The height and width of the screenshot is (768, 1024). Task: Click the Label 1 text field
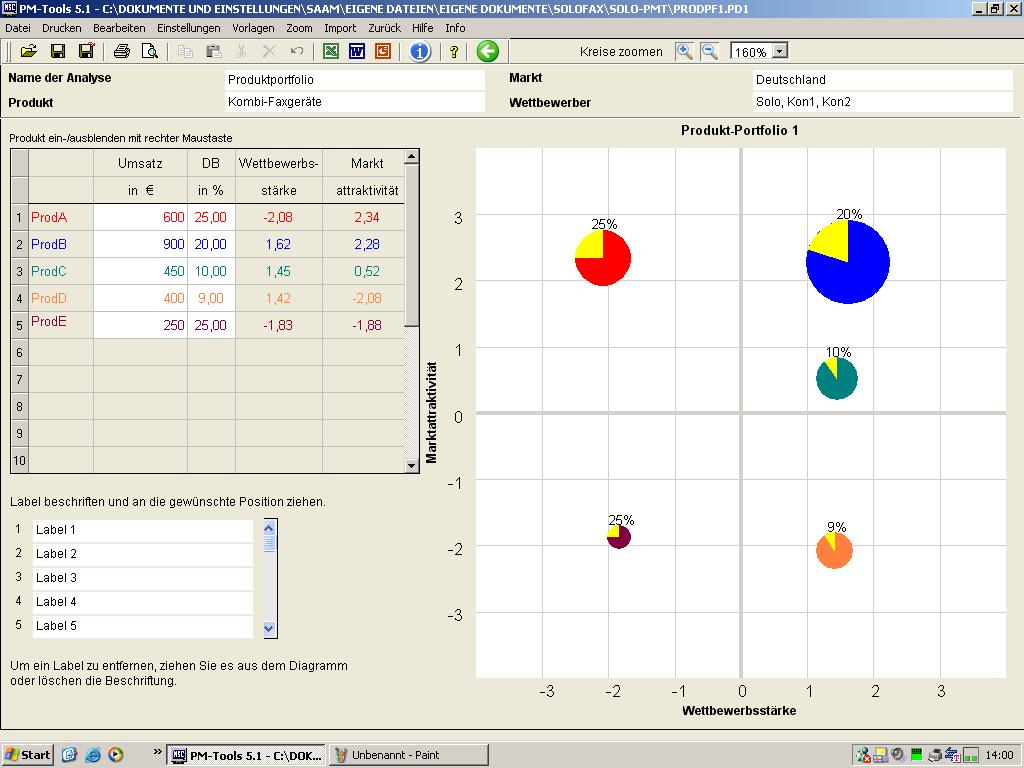143,530
